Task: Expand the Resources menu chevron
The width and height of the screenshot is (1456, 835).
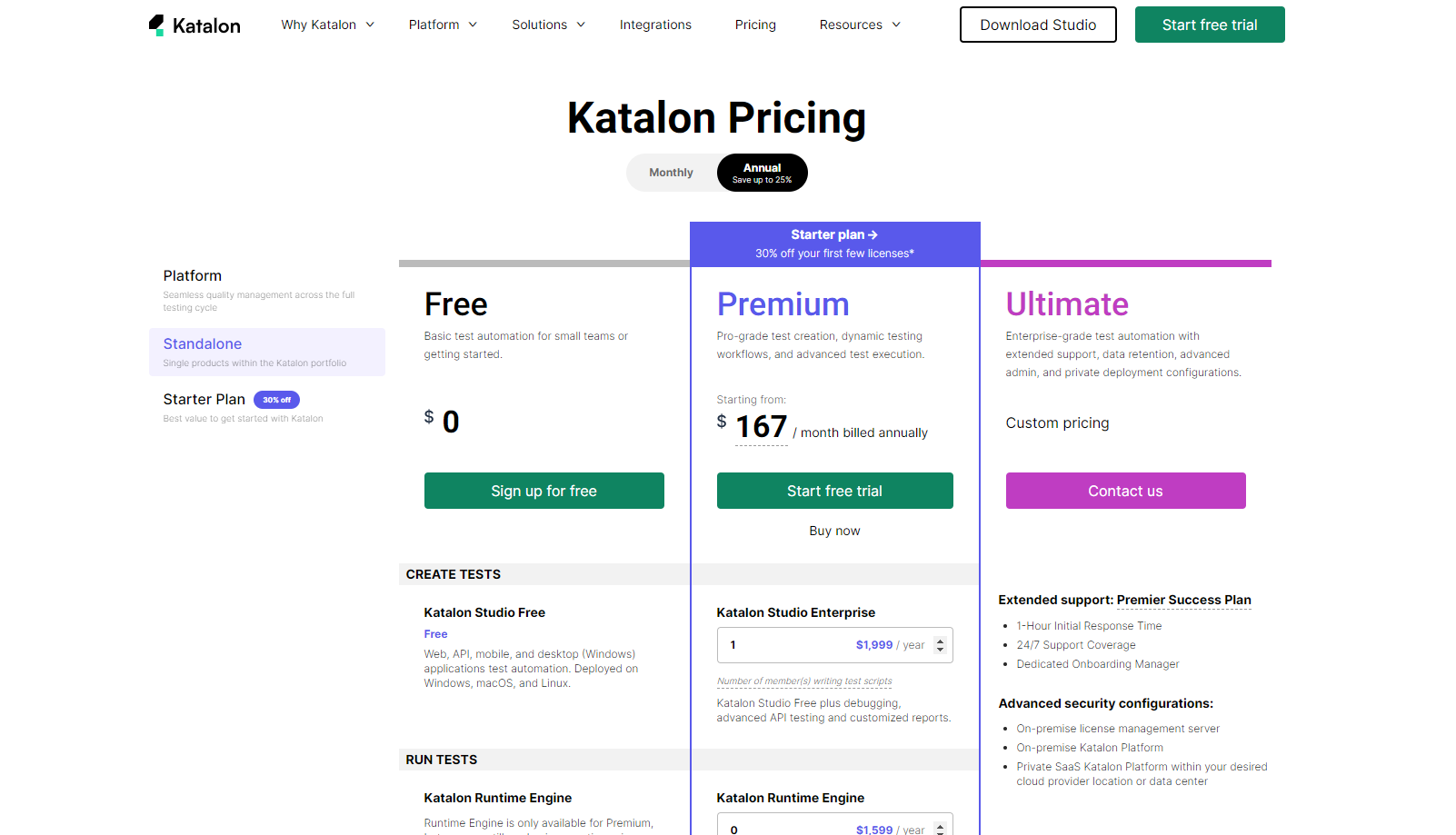Action: (x=896, y=25)
